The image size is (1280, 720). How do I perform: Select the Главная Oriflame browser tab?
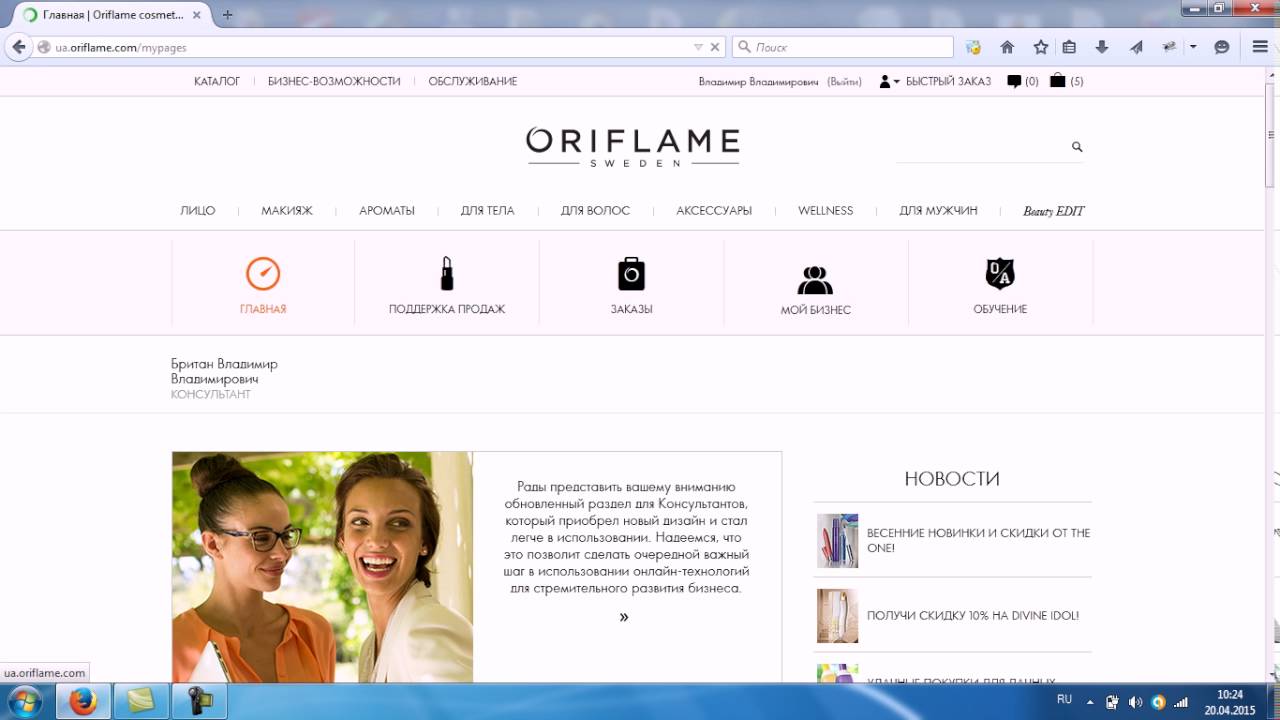coord(108,15)
